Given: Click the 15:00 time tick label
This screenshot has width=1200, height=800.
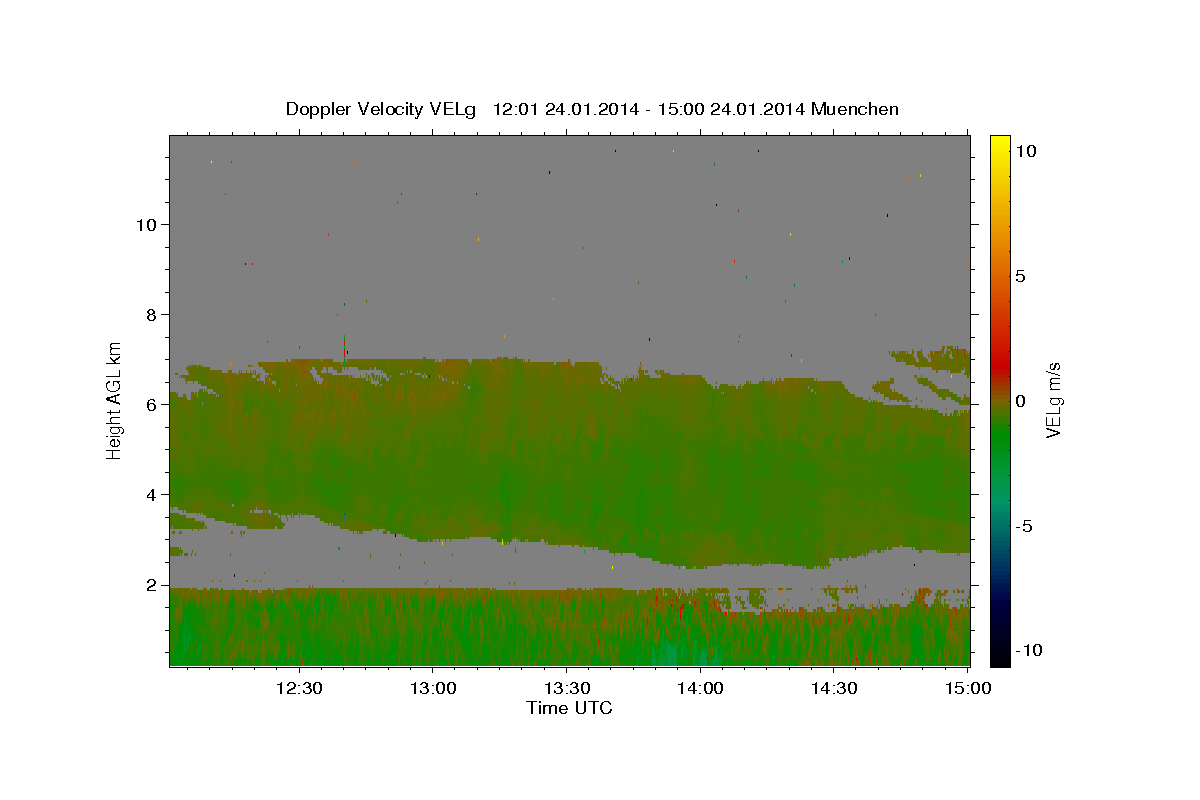Looking at the screenshot, I should coord(968,688).
